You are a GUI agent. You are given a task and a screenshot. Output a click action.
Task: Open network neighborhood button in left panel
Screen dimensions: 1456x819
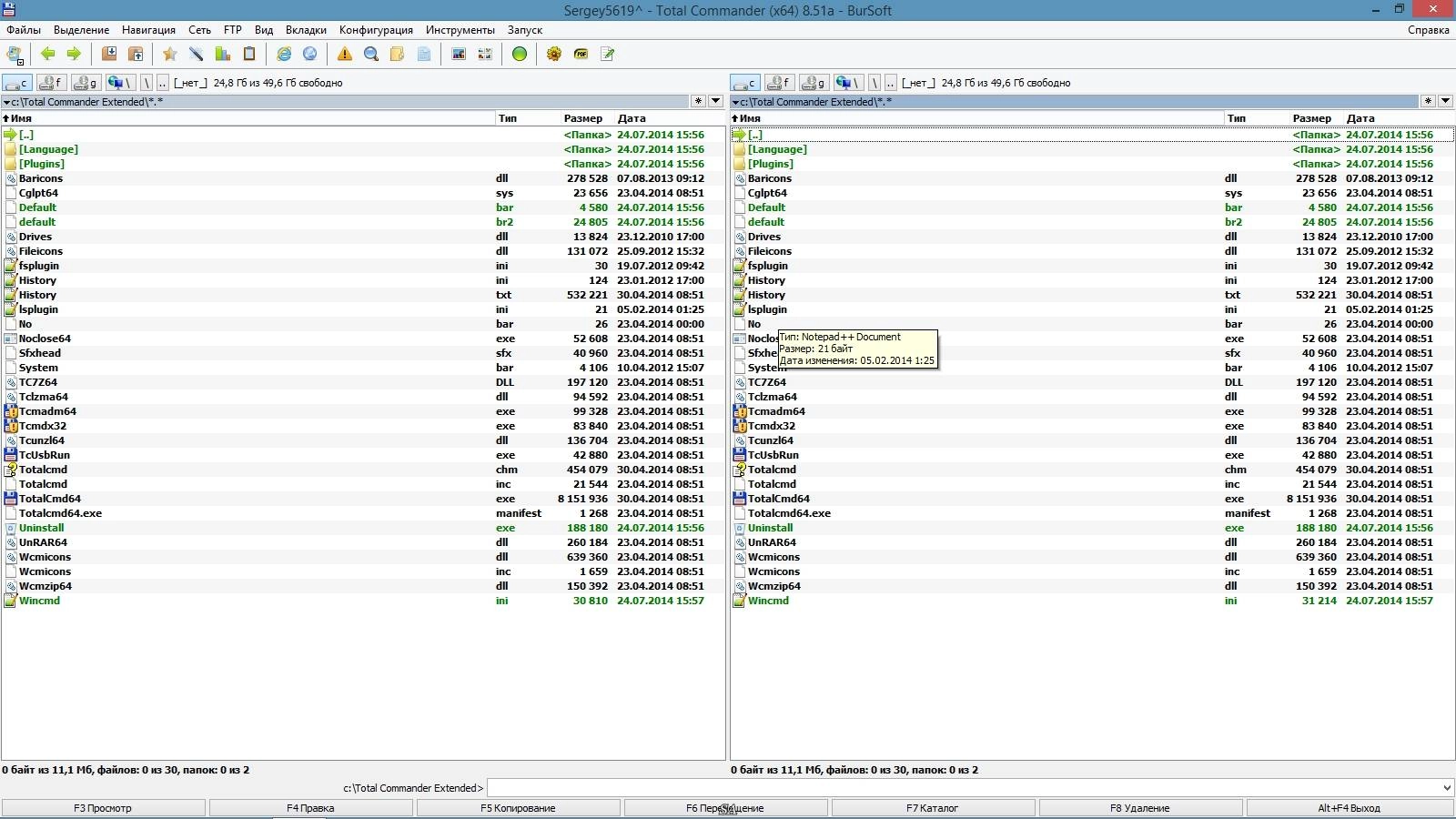tap(121, 83)
